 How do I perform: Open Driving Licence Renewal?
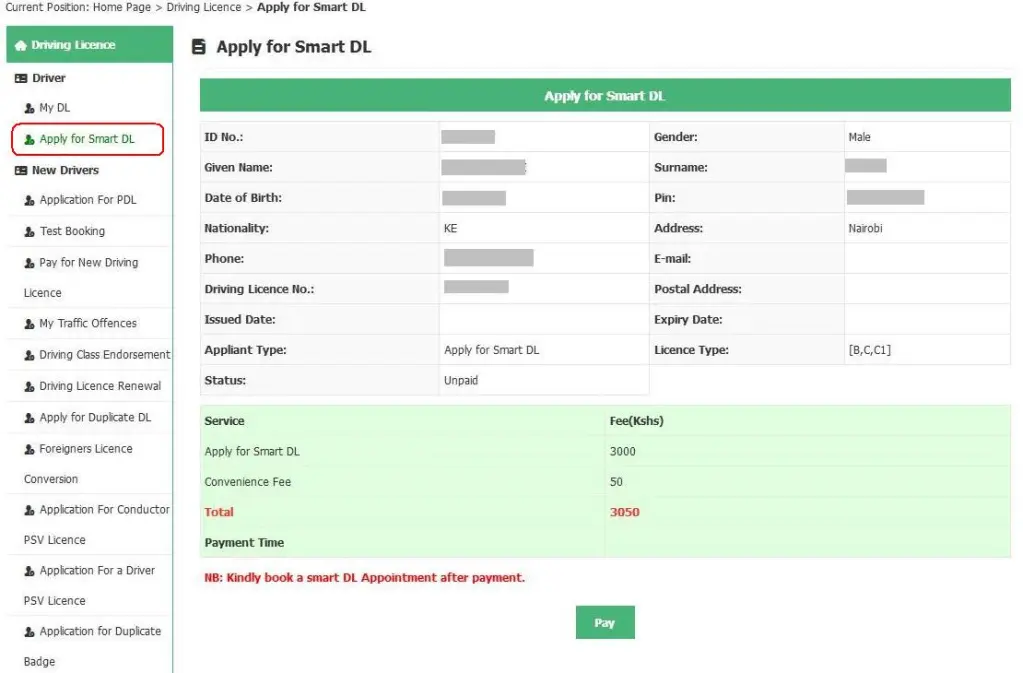pyautogui.click(x=100, y=386)
